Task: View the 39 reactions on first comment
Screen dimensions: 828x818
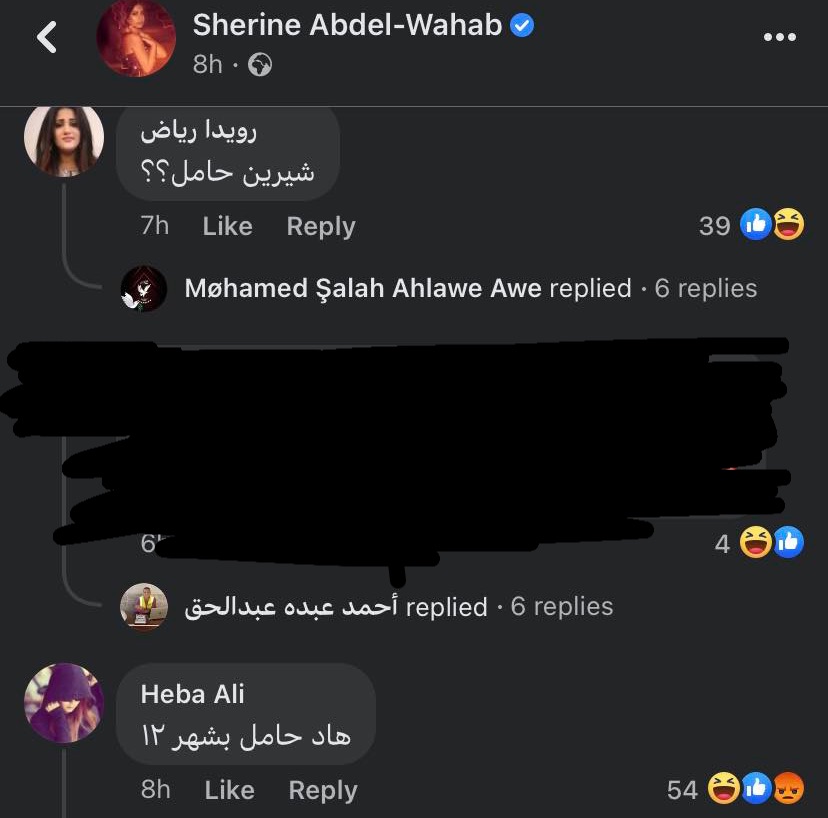Action: [751, 225]
